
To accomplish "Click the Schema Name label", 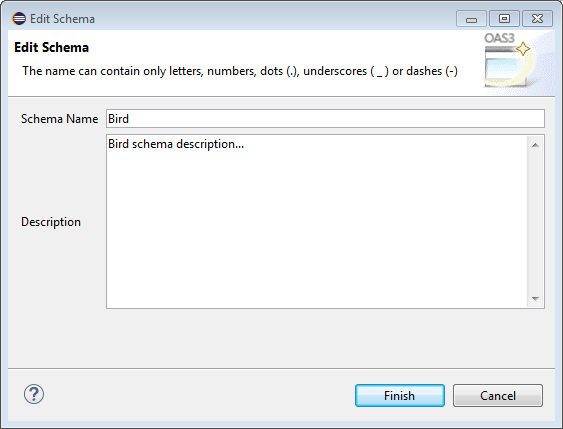I will [x=60, y=119].
